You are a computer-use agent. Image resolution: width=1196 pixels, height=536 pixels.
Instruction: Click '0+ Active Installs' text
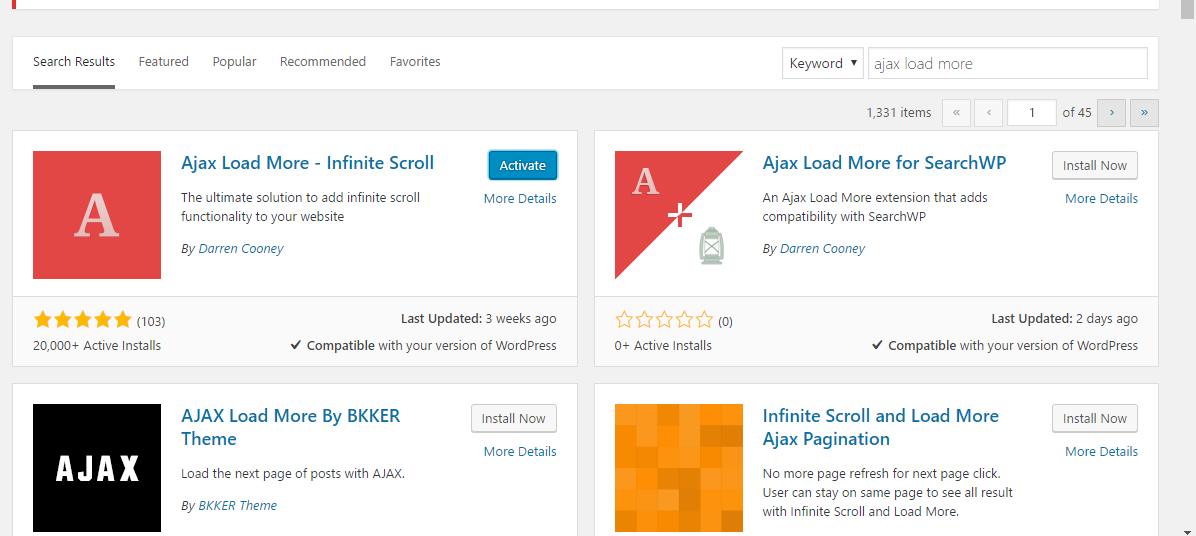pyautogui.click(x=663, y=345)
